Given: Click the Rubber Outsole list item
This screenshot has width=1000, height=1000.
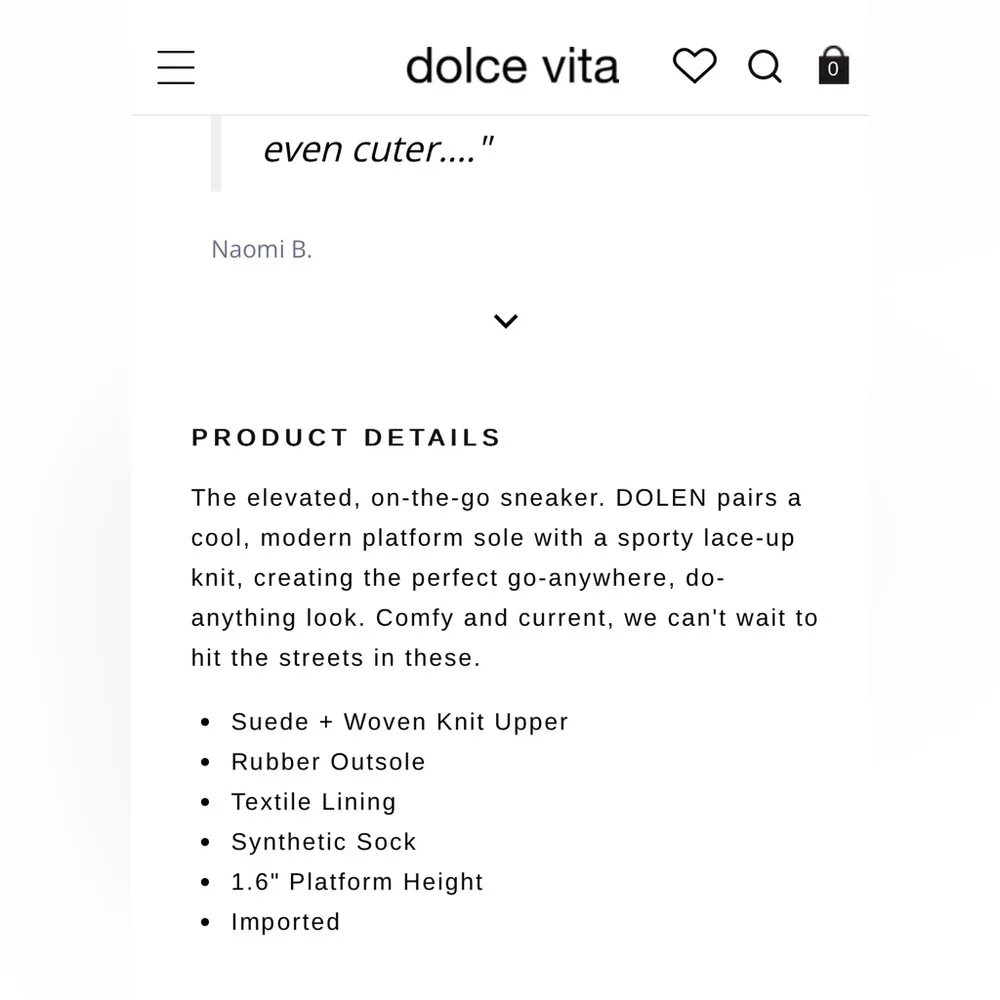Looking at the screenshot, I should [x=328, y=761].
